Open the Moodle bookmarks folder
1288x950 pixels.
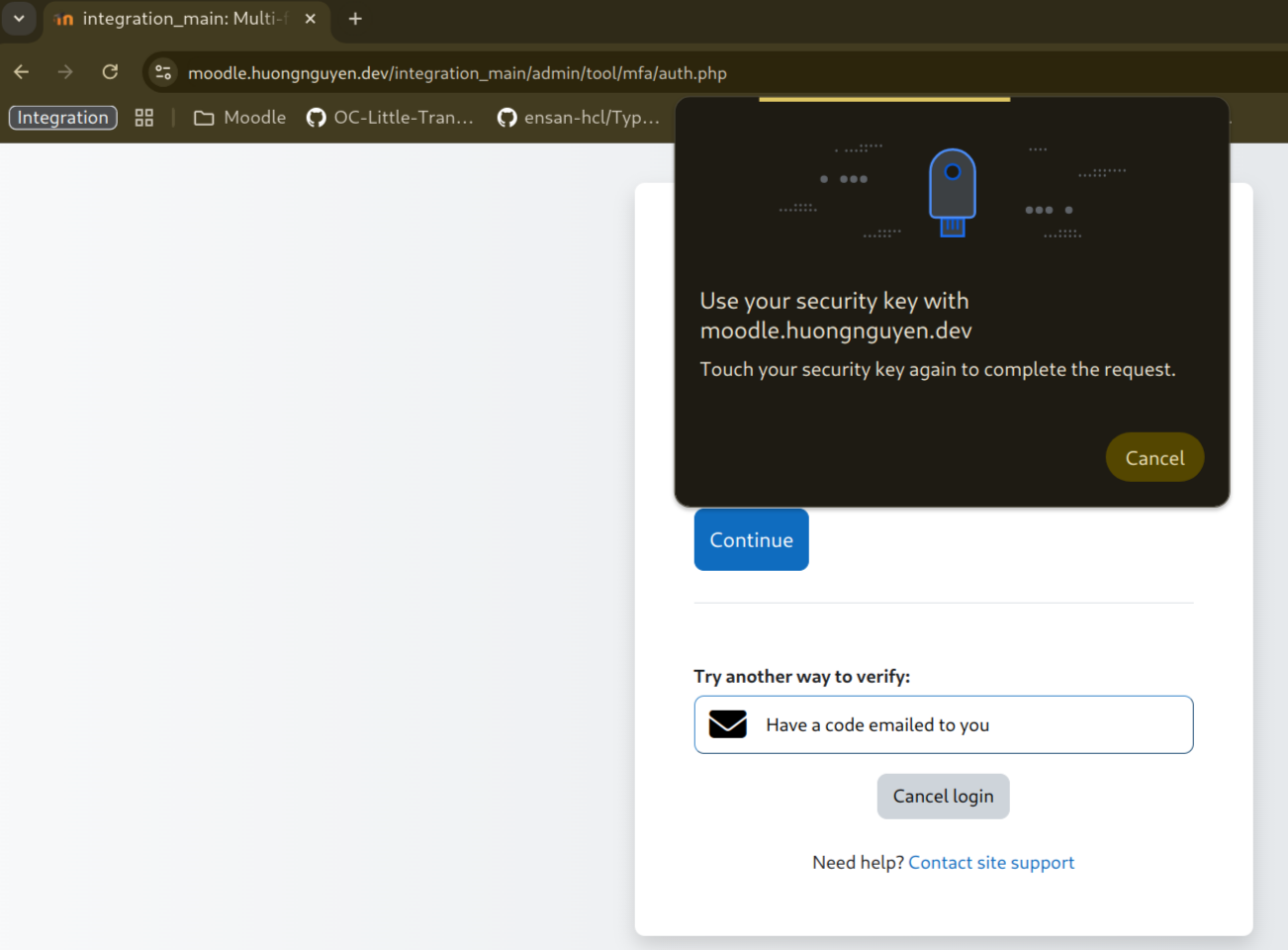tap(240, 118)
